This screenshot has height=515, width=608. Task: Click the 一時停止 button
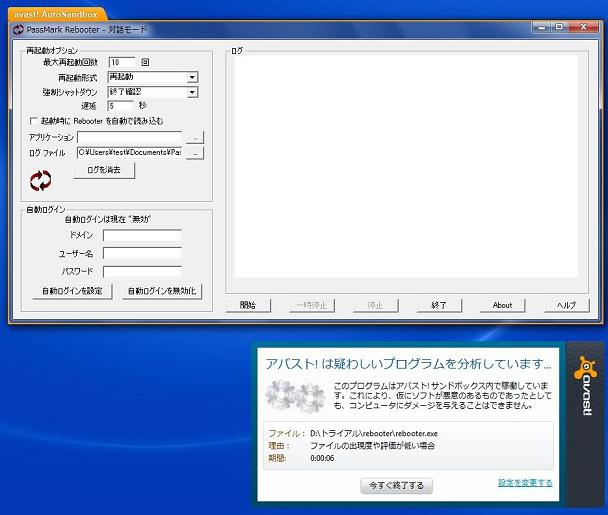311,305
